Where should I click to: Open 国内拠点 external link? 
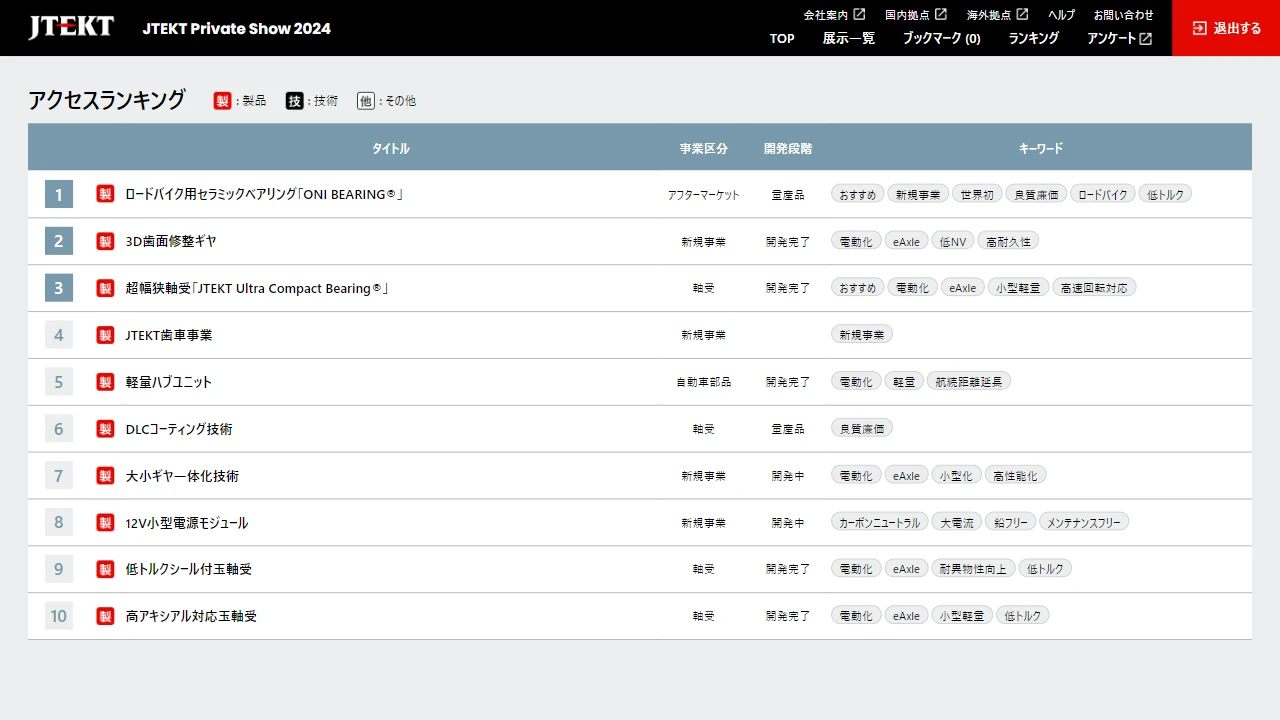tap(916, 15)
